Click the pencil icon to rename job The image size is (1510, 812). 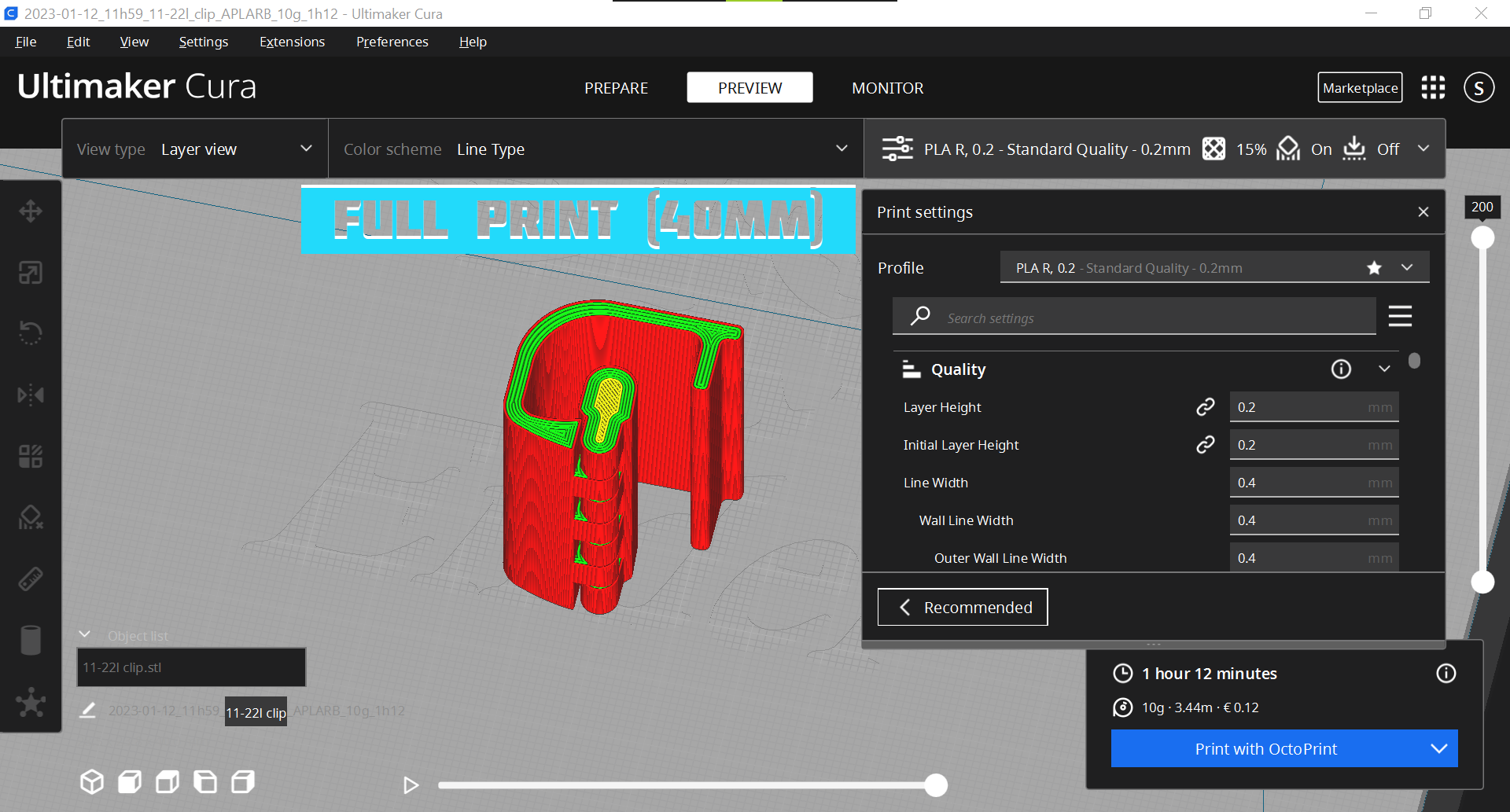pos(87,711)
